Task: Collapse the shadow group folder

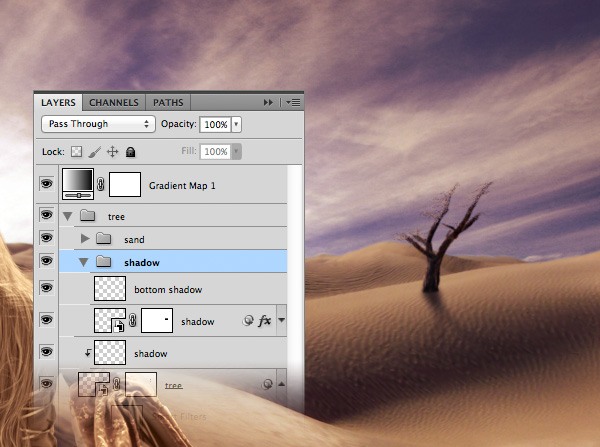Action: (85, 262)
